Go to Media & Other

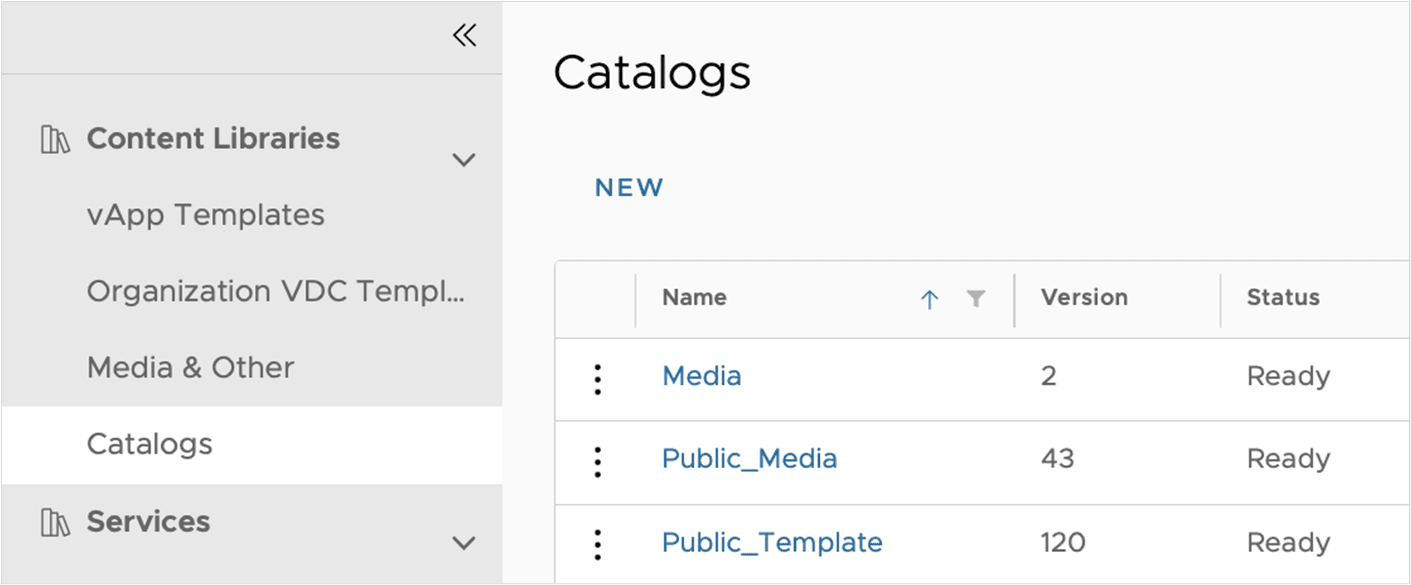coord(190,367)
